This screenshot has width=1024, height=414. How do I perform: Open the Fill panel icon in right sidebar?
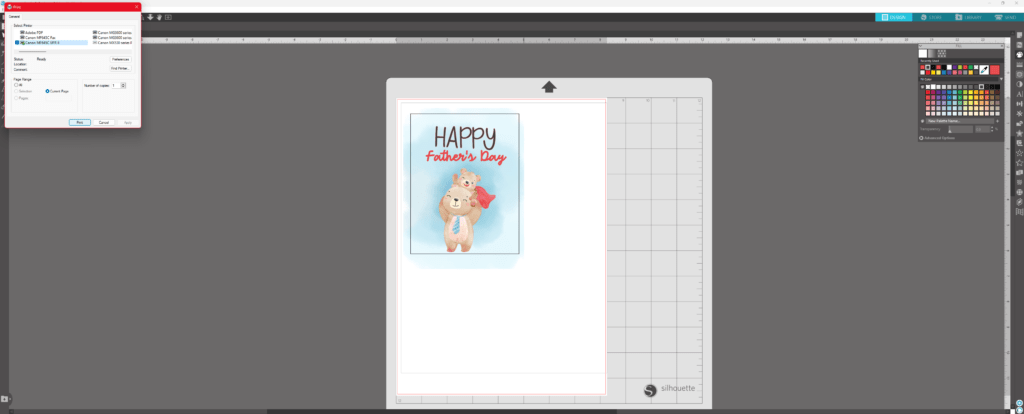pyautogui.click(x=1018, y=54)
